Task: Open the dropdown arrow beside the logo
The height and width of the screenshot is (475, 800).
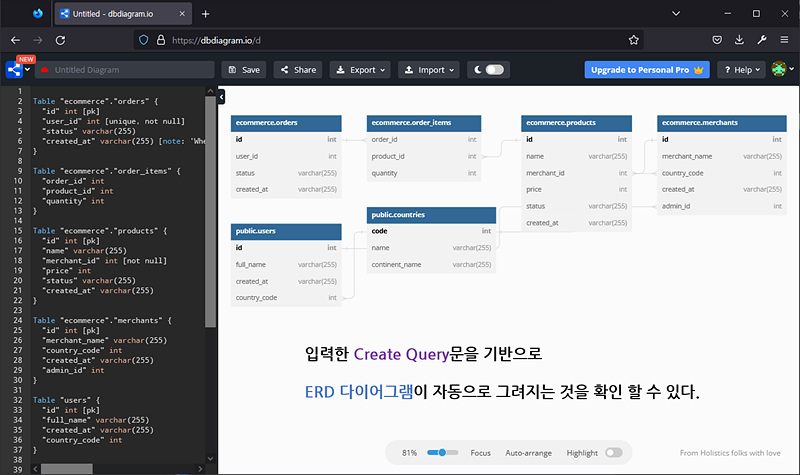Action: 28,69
